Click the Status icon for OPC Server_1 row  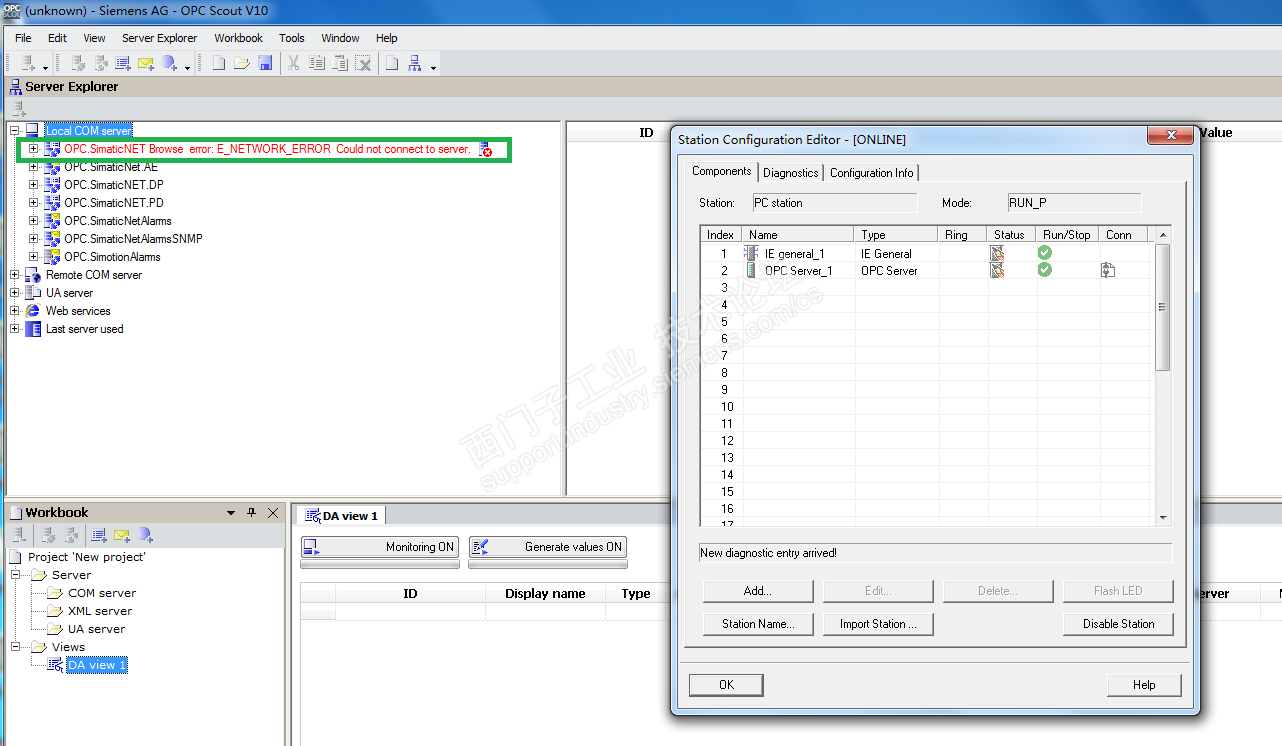pyautogui.click(x=997, y=270)
